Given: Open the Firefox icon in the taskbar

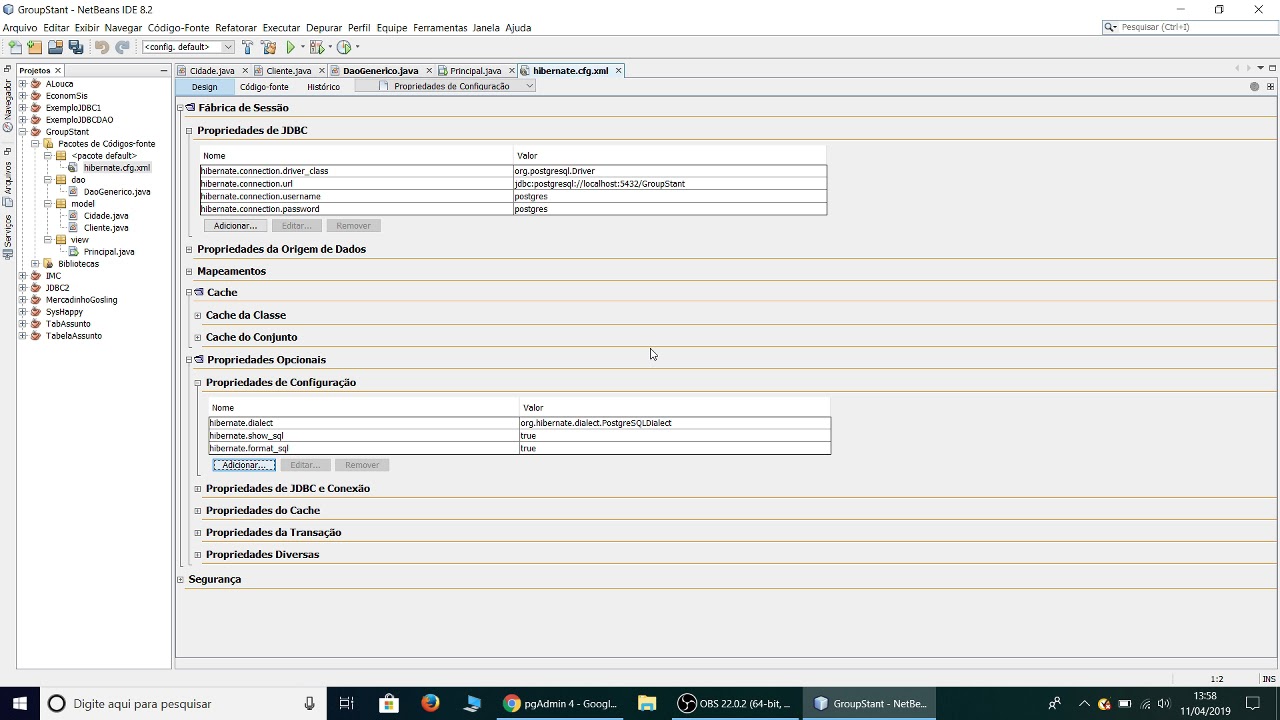Looking at the screenshot, I should pos(430,703).
